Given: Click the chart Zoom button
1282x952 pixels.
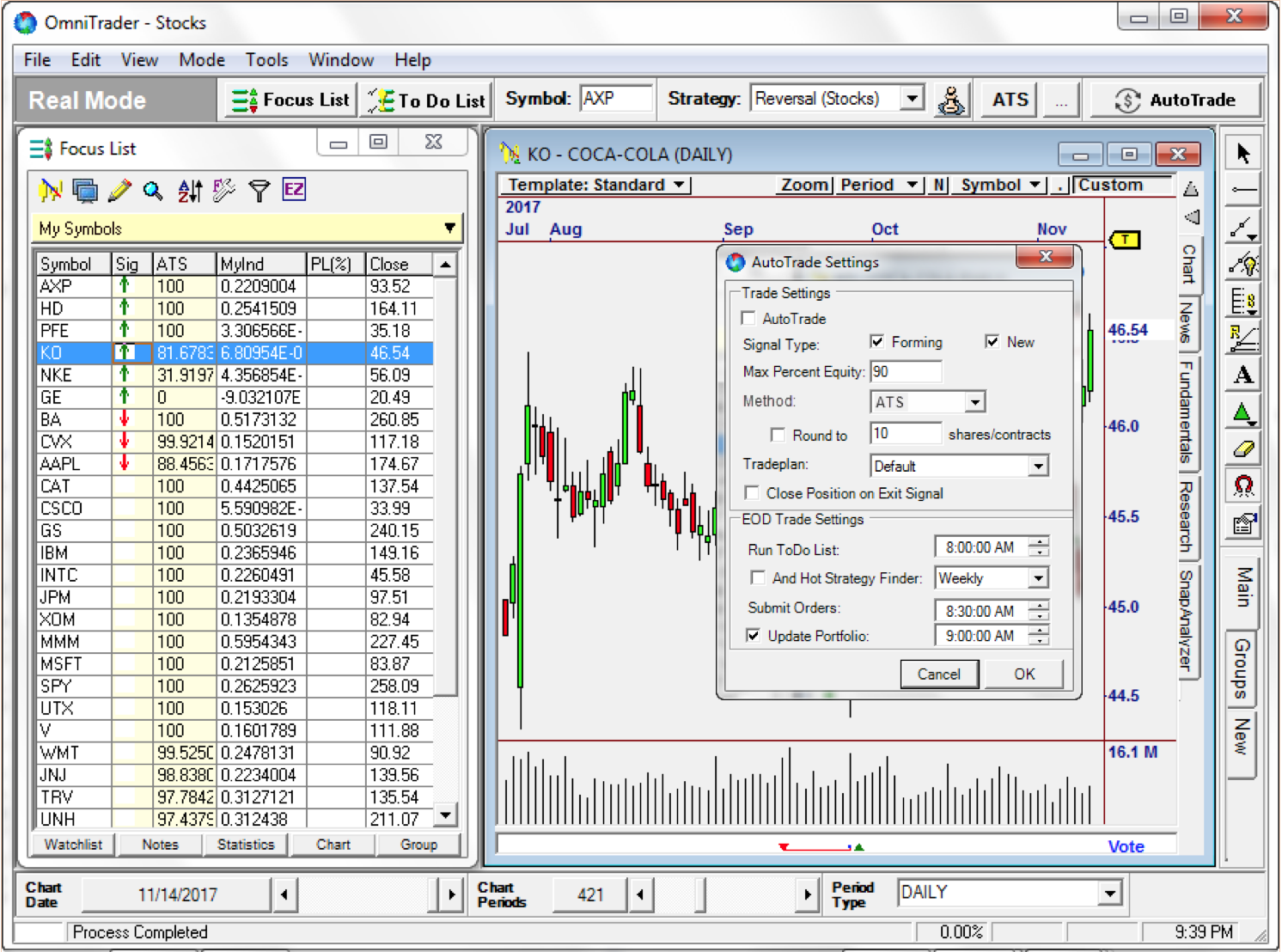Looking at the screenshot, I should click(803, 185).
